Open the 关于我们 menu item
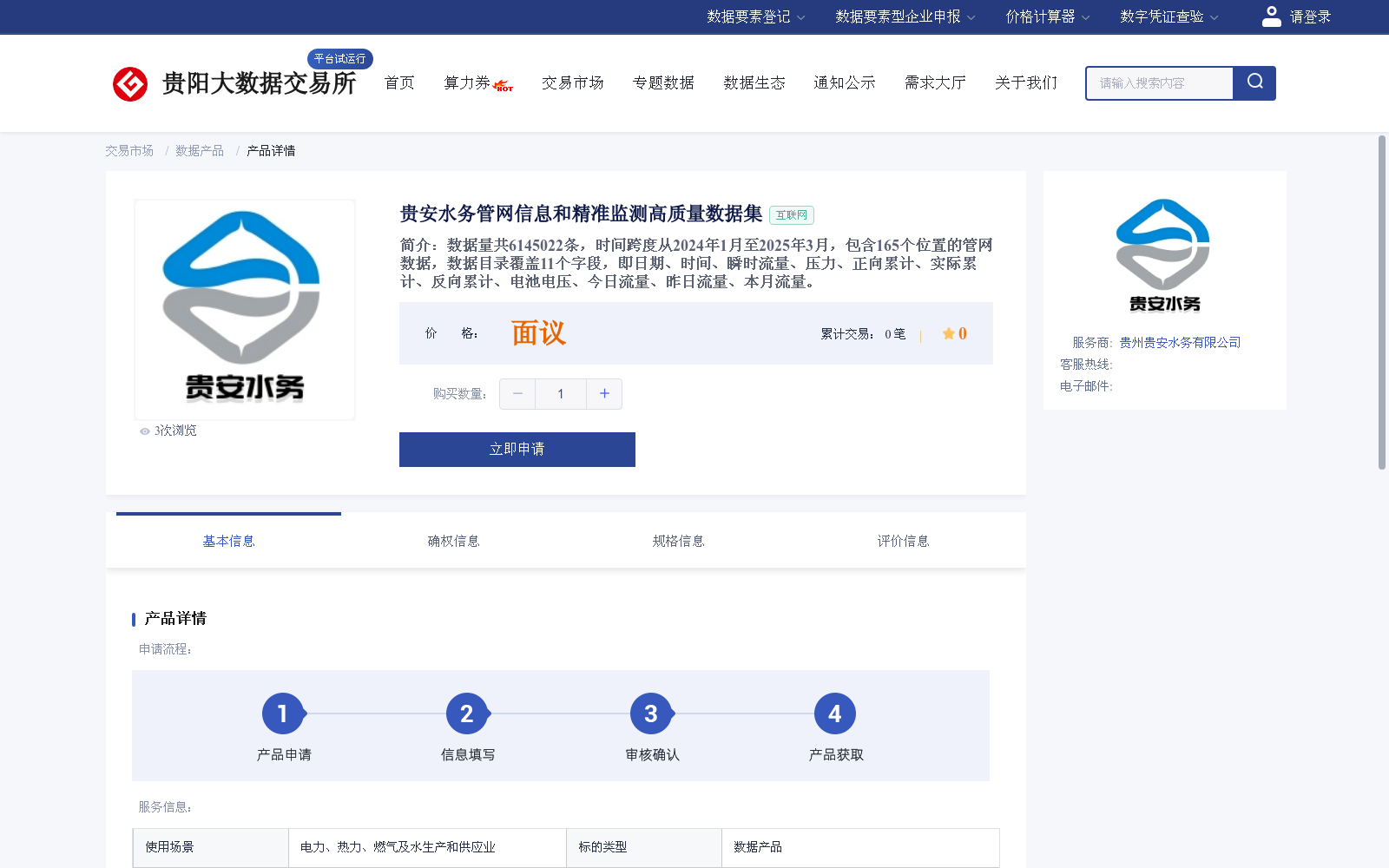This screenshot has width=1389, height=868. point(1026,82)
